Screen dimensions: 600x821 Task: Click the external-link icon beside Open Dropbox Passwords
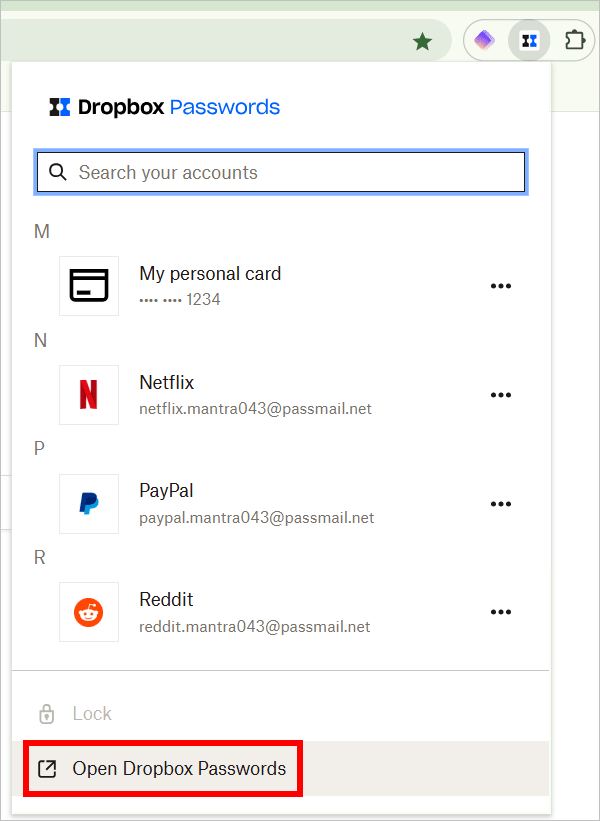47,769
